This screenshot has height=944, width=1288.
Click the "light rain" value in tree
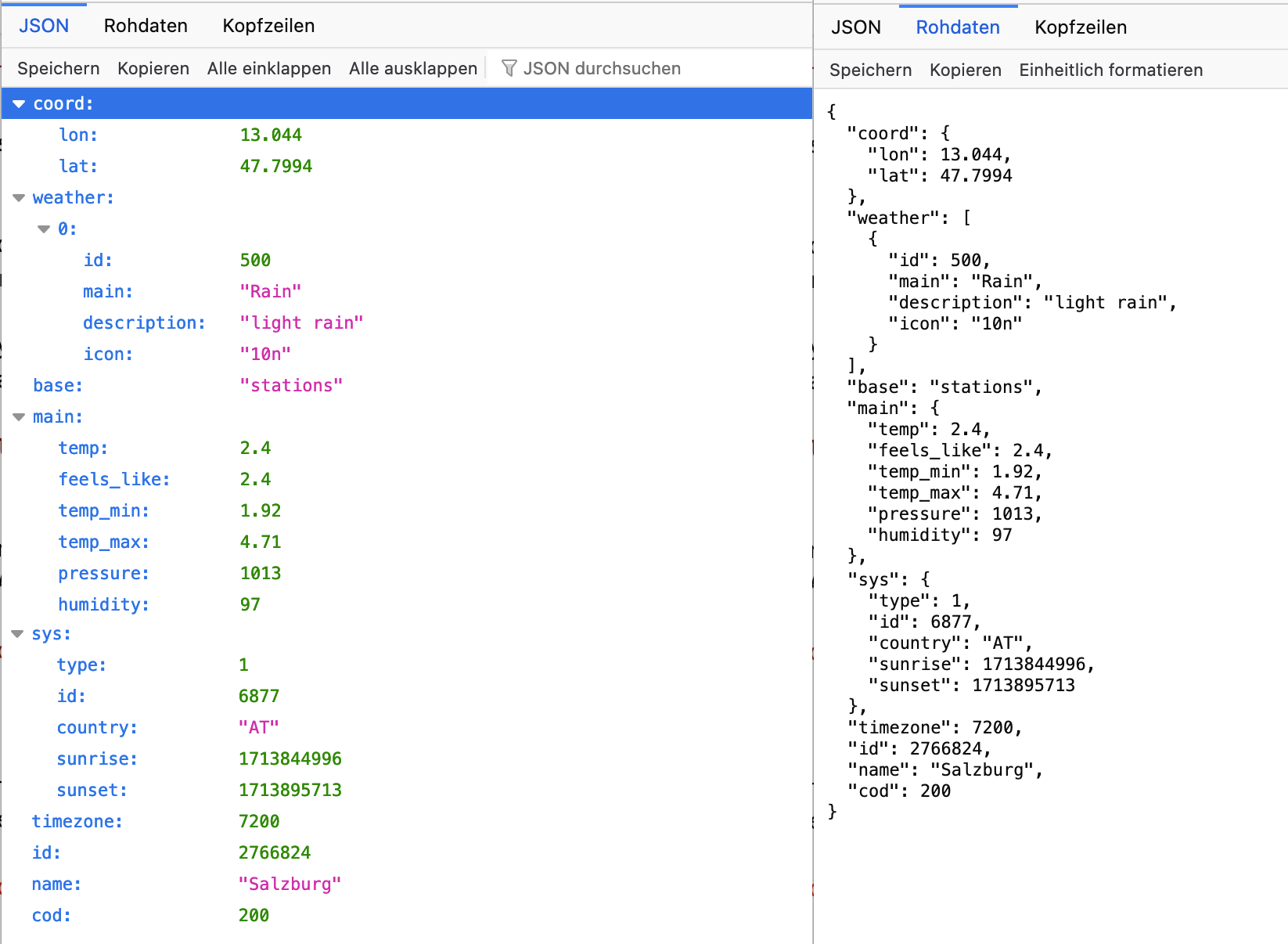pyautogui.click(x=302, y=323)
